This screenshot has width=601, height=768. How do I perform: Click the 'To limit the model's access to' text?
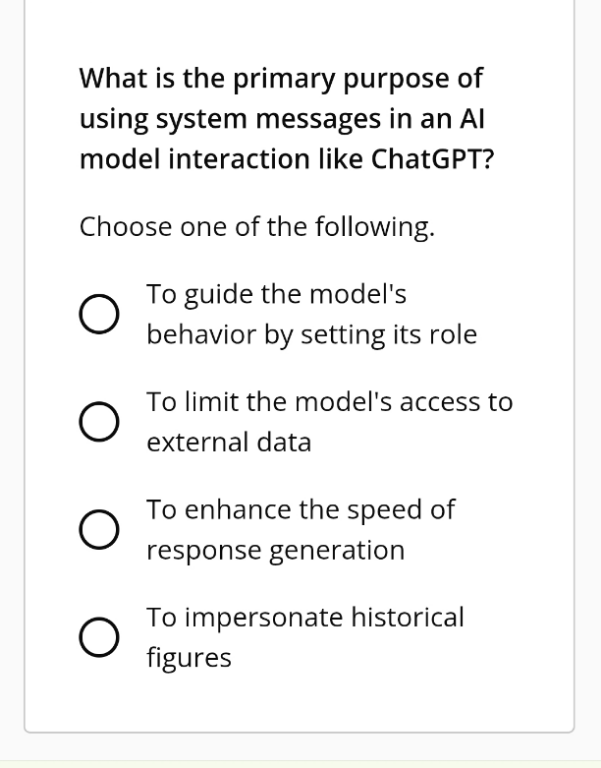330,402
